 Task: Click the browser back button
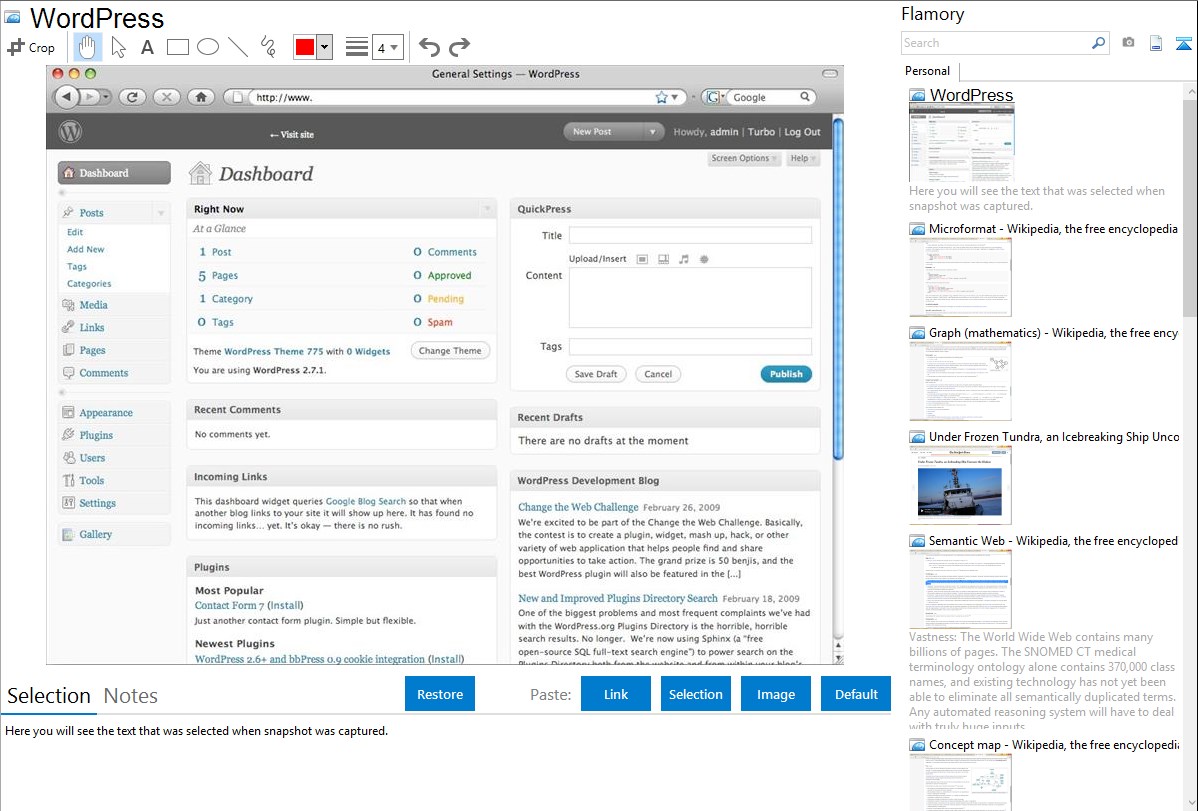click(66, 97)
